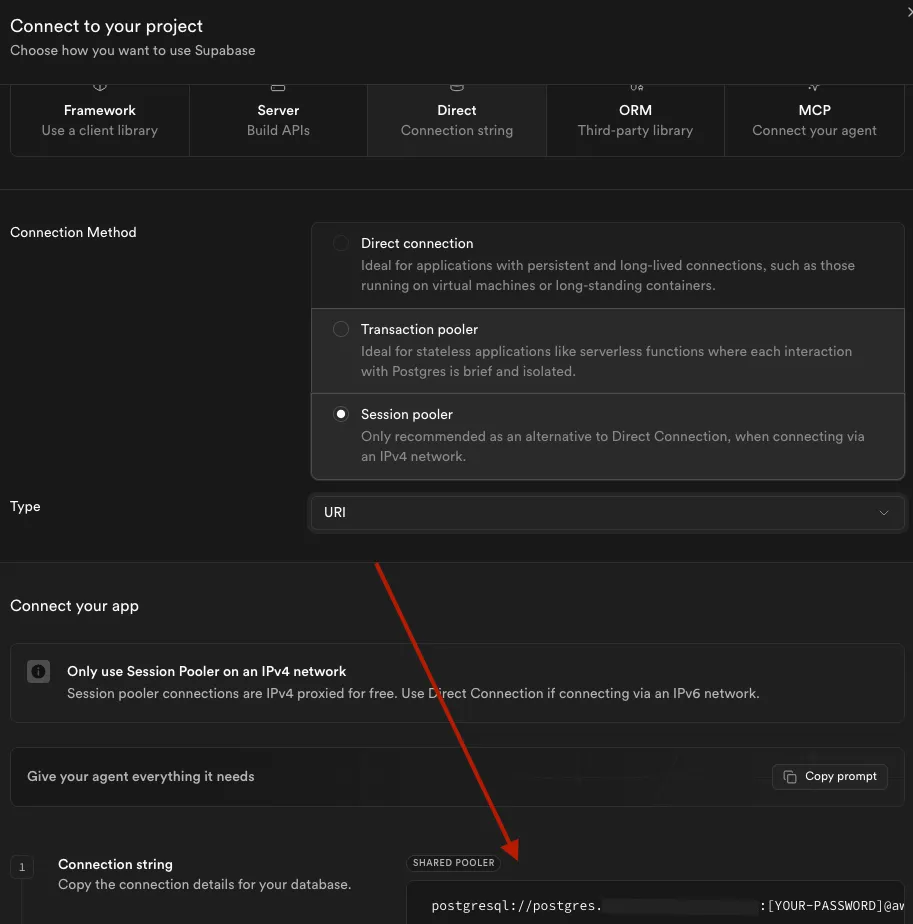The height and width of the screenshot is (924, 913).
Task: Select the Direct connection radio button
Action: pyautogui.click(x=341, y=243)
